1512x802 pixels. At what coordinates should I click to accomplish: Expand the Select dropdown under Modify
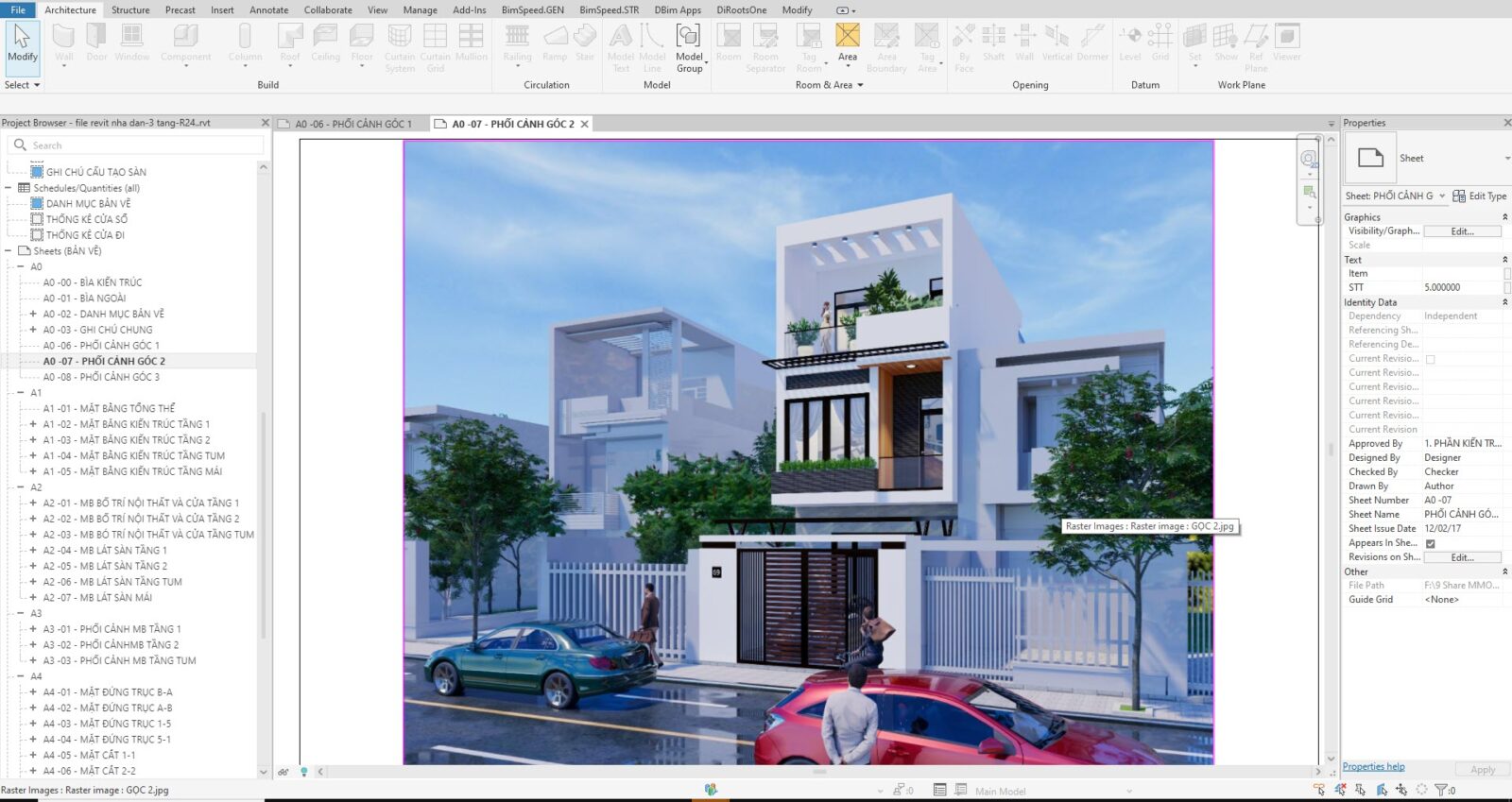pyautogui.click(x=23, y=85)
